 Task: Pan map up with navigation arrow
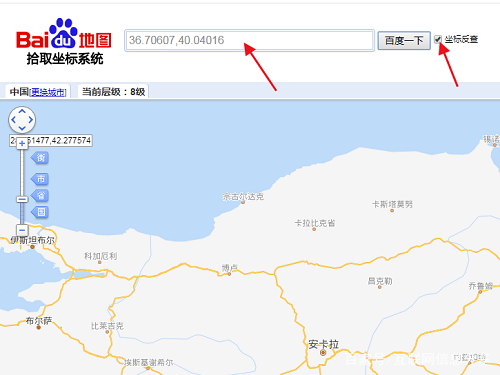(x=22, y=111)
